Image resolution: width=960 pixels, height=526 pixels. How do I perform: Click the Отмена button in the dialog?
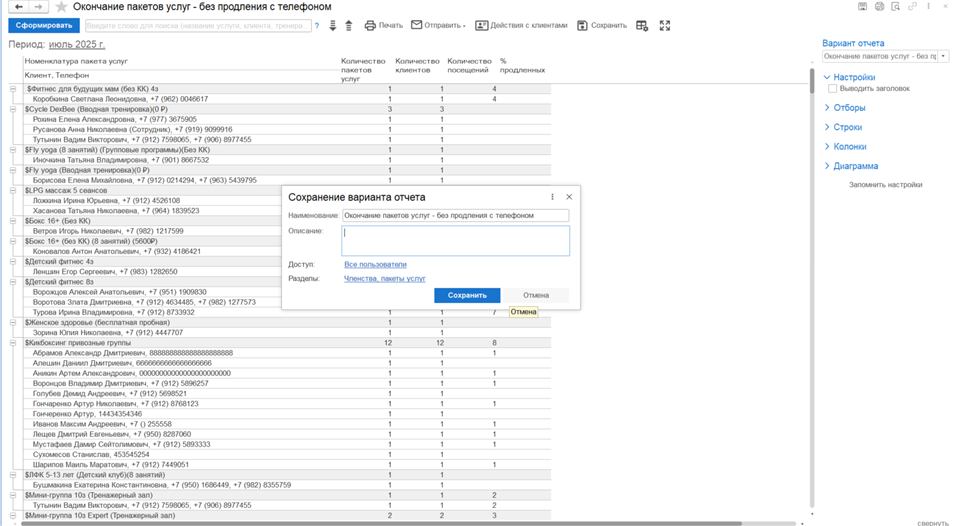[536, 295]
